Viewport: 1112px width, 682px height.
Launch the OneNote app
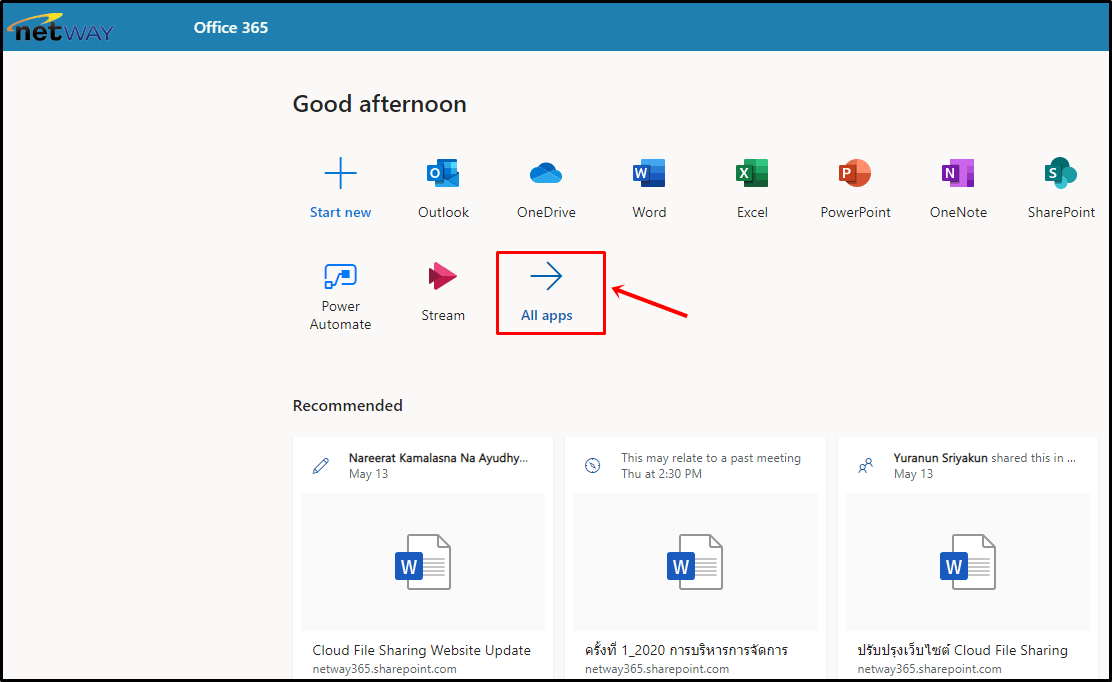point(958,175)
